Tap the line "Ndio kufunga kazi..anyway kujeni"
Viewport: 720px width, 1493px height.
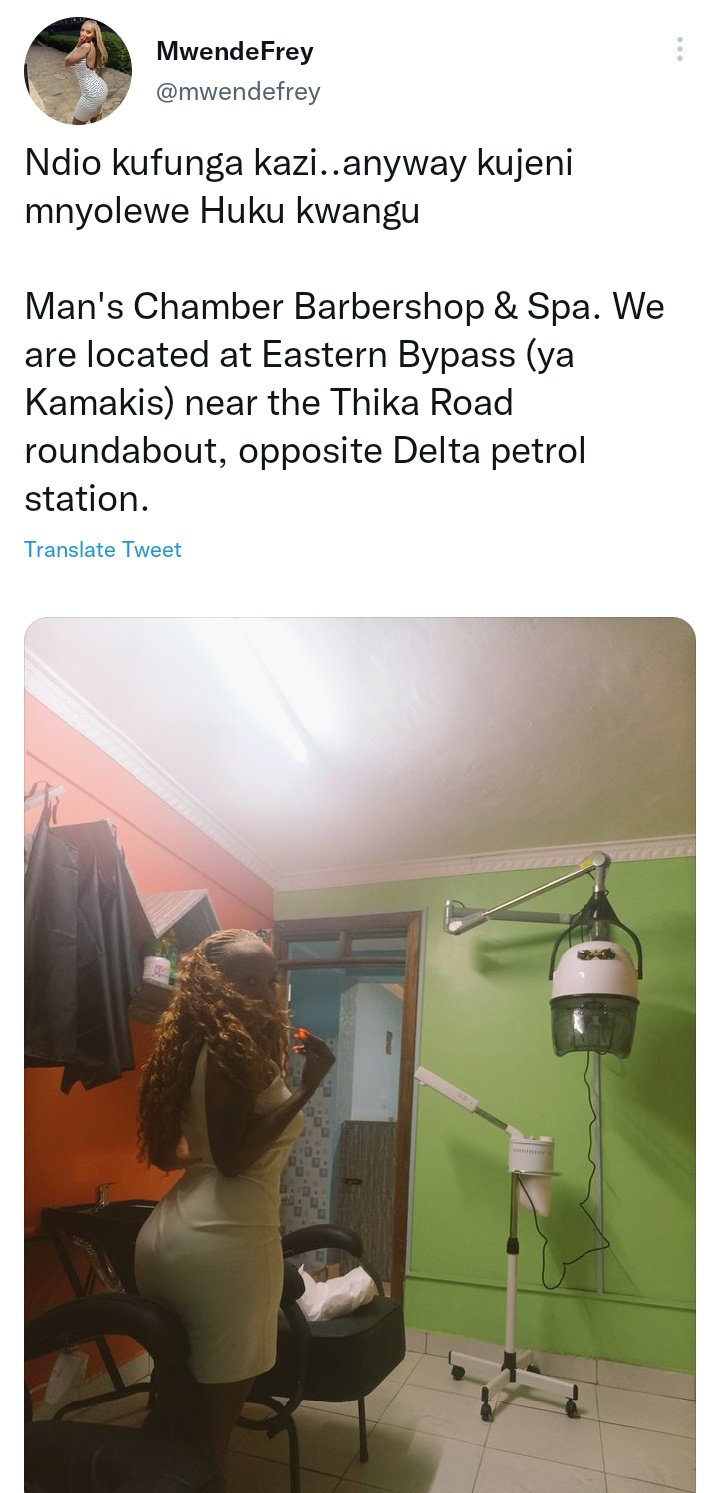coord(298,165)
